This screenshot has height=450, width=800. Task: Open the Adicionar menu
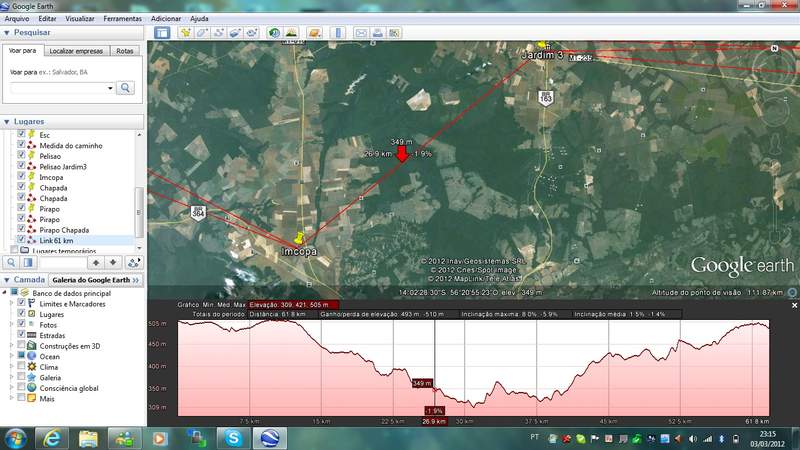click(x=165, y=18)
